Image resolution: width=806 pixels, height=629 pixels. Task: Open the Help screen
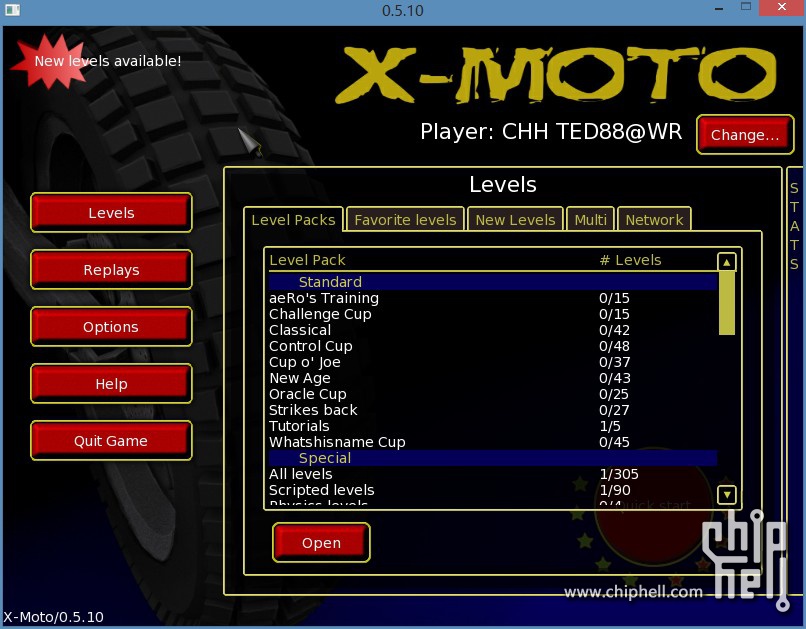click(111, 384)
